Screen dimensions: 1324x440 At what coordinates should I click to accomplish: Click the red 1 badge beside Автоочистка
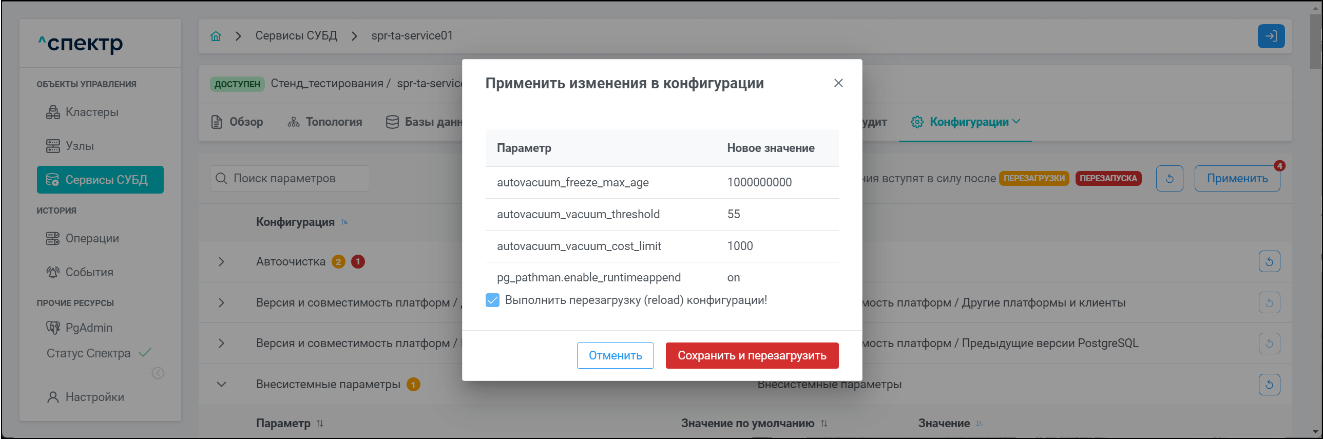pos(357,262)
